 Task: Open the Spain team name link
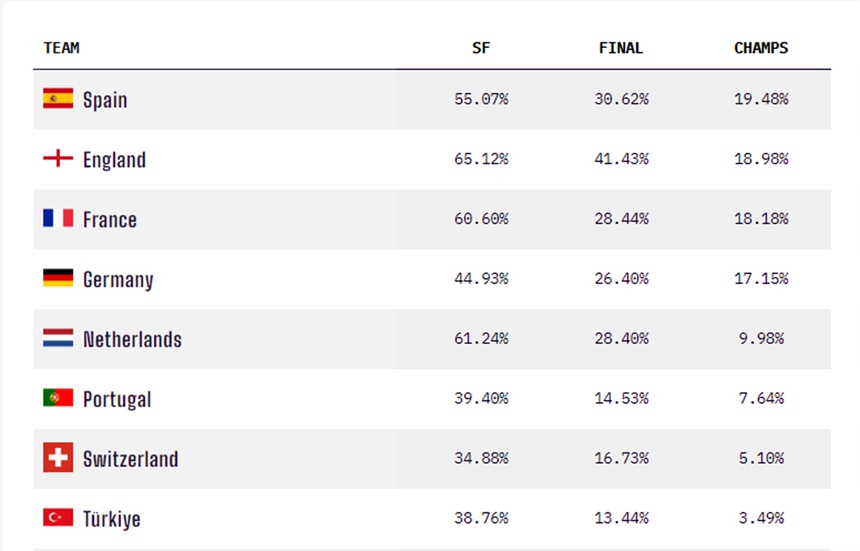pyautogui.click(x=105, y=100)
